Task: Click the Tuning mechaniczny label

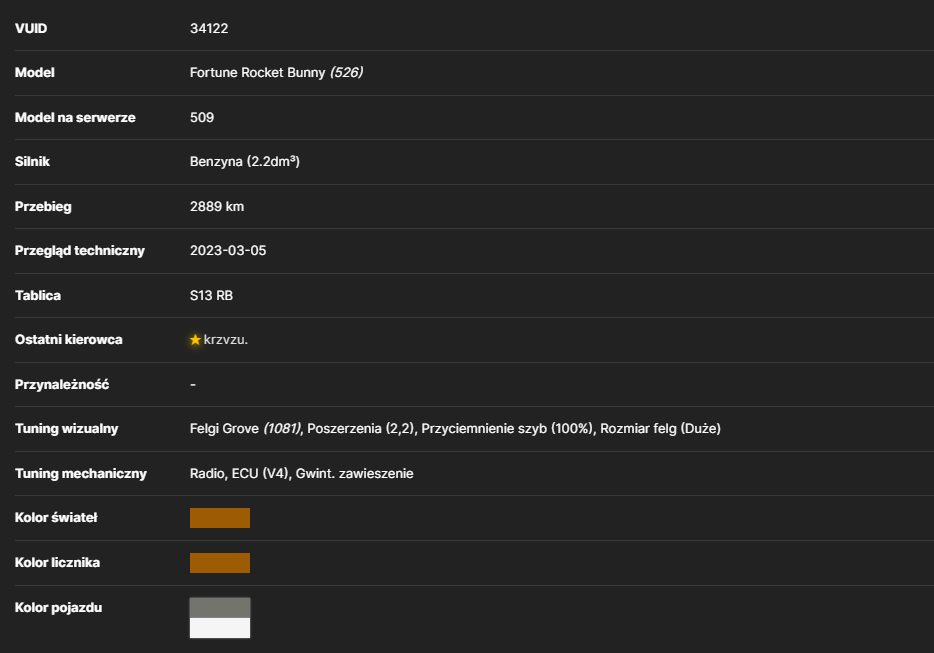Action: click(x=80, y=474)
